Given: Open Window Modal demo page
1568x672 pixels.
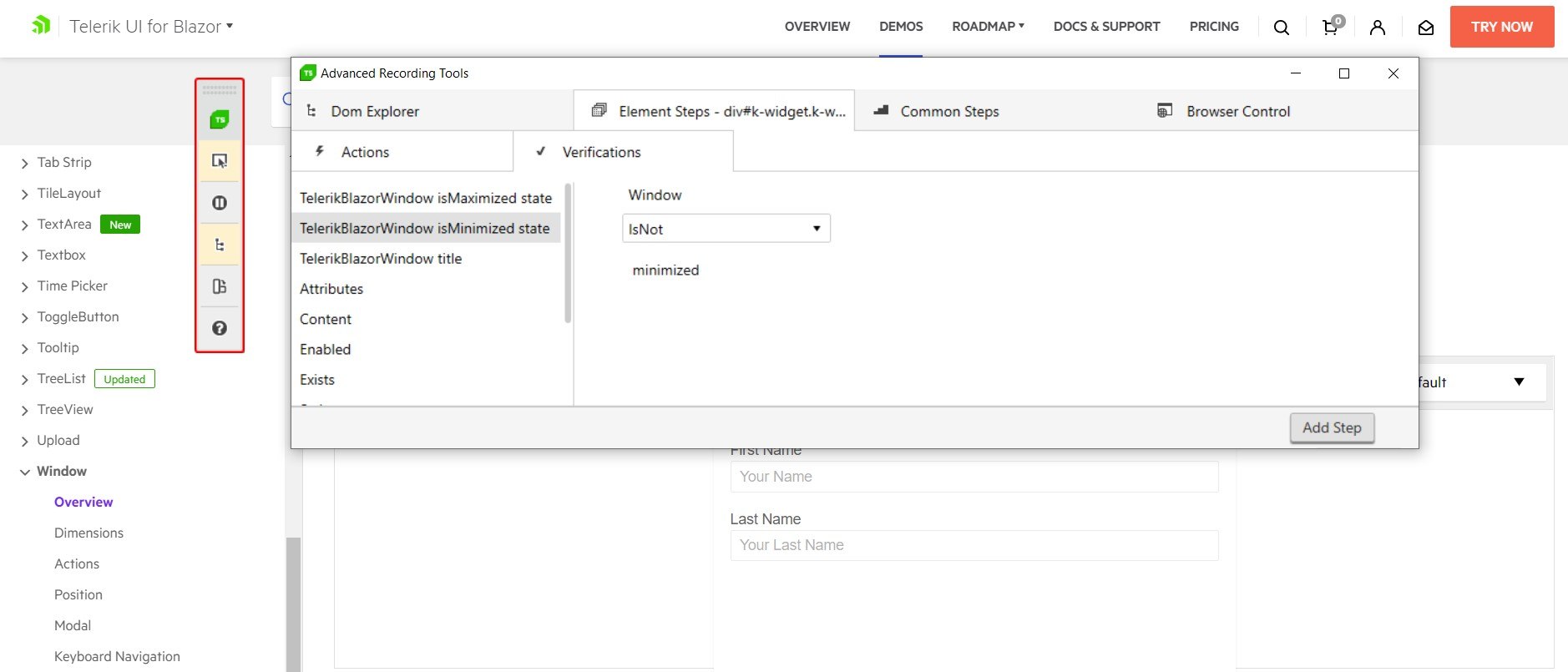Looking at the screenshot, I should pos(73,625).
